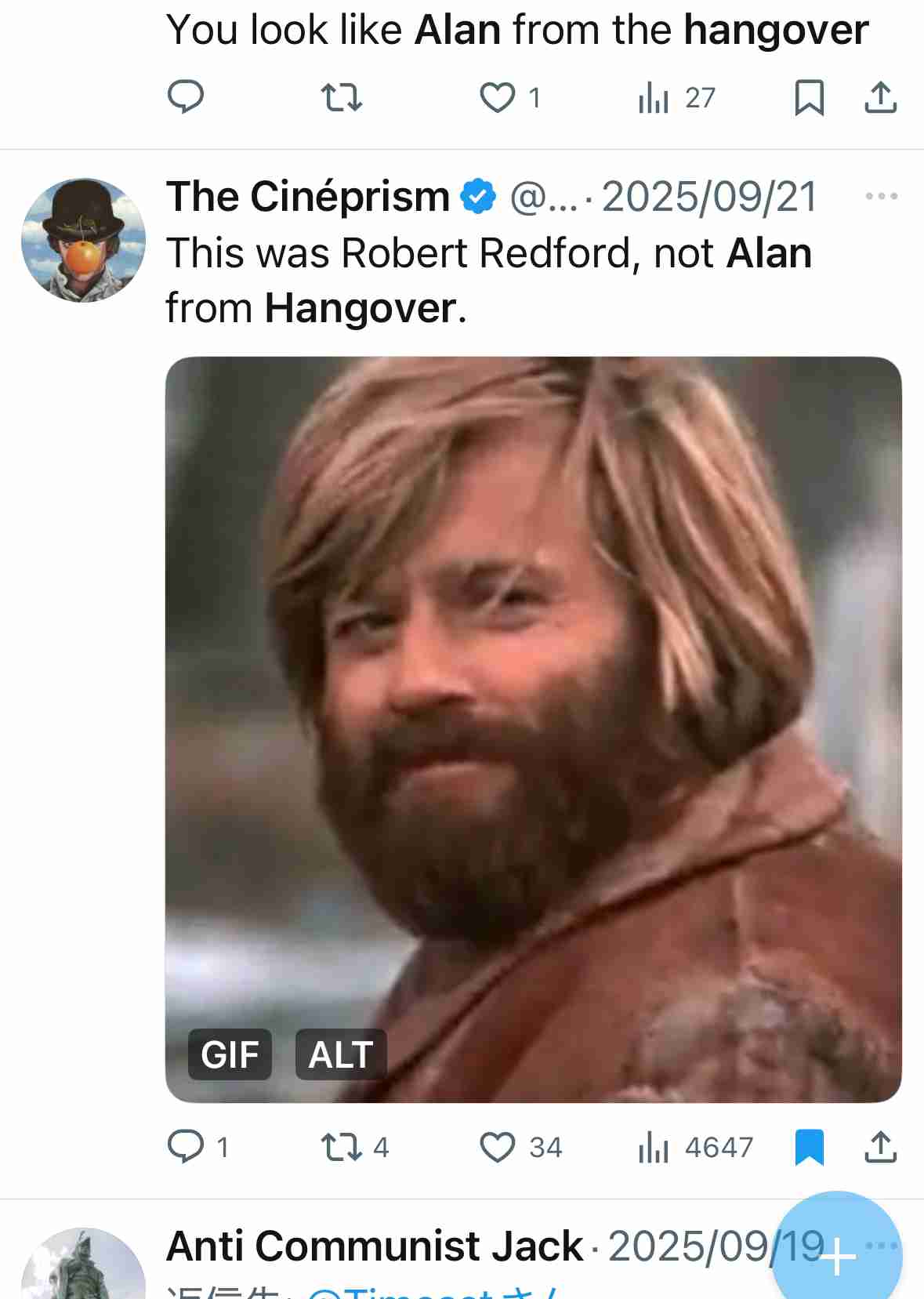The image size is (924, 1299).
Task: Open The Cinéprism account name
Action: coord(307,196)
